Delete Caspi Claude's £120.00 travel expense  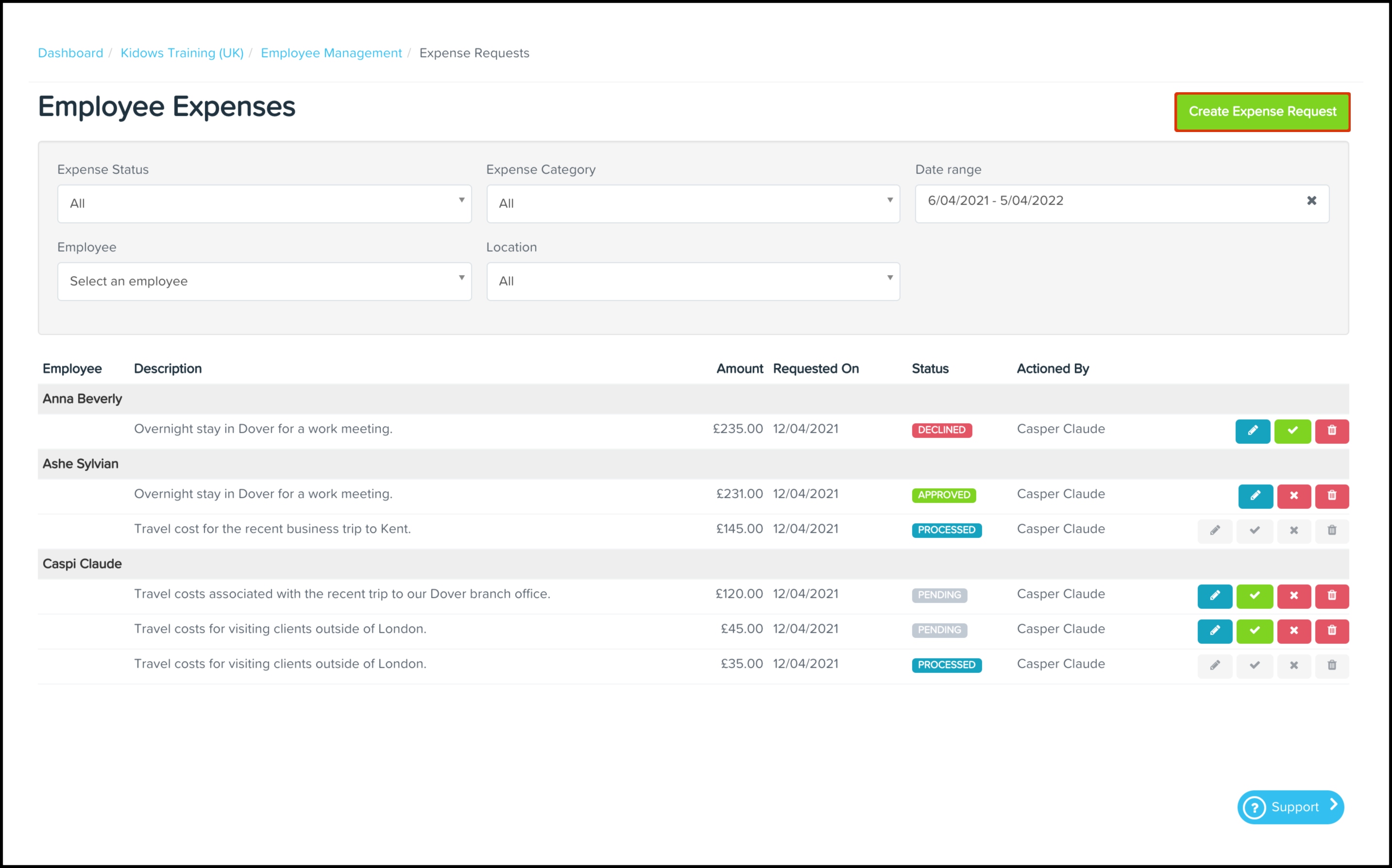click(x=1332, y=596)
